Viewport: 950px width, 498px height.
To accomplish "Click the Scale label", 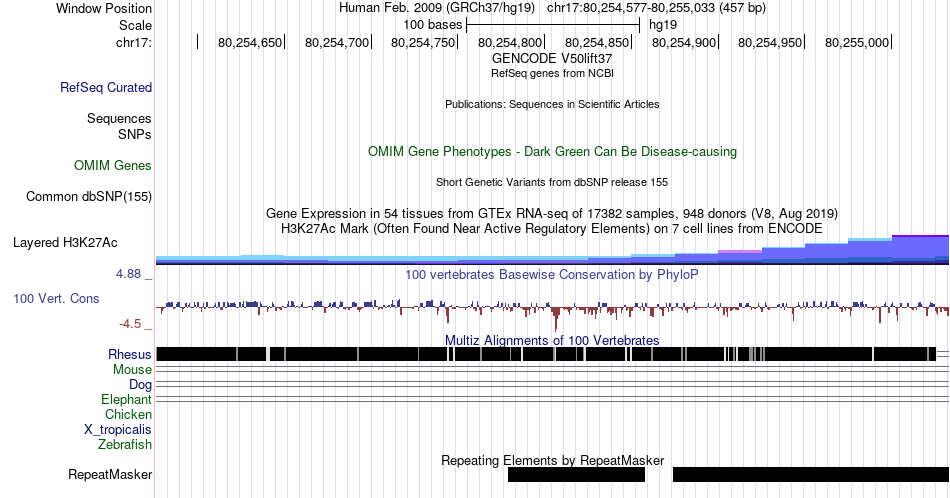I will [135, 25].
